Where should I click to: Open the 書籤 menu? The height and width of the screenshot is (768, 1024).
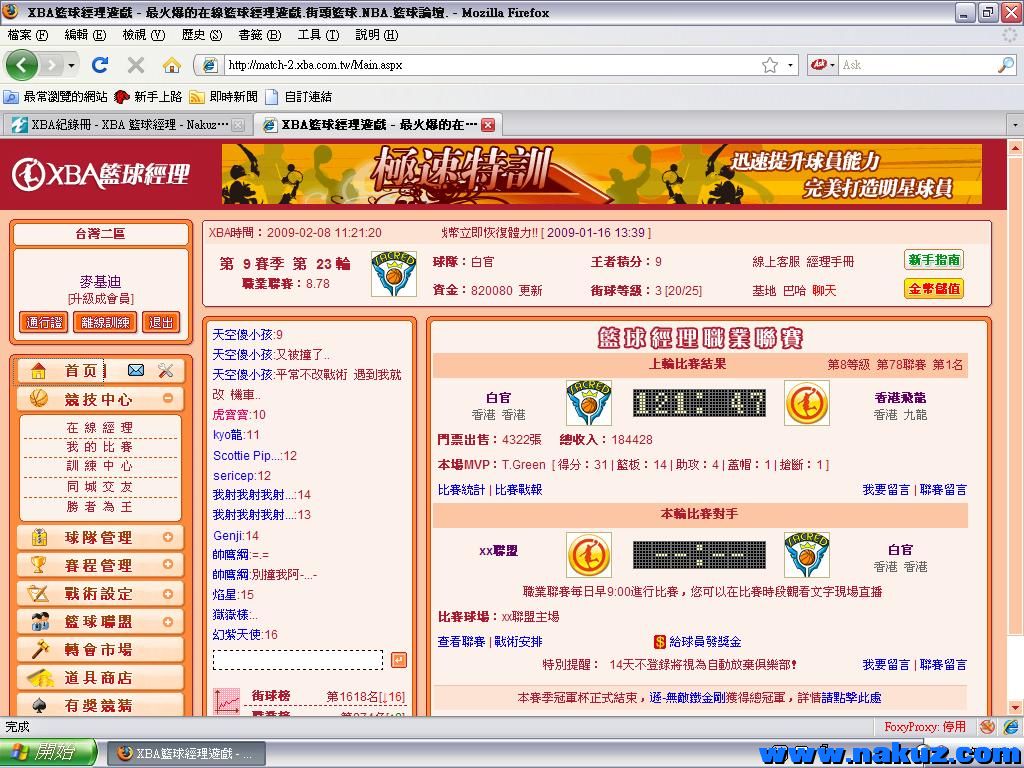click(260, 35)
